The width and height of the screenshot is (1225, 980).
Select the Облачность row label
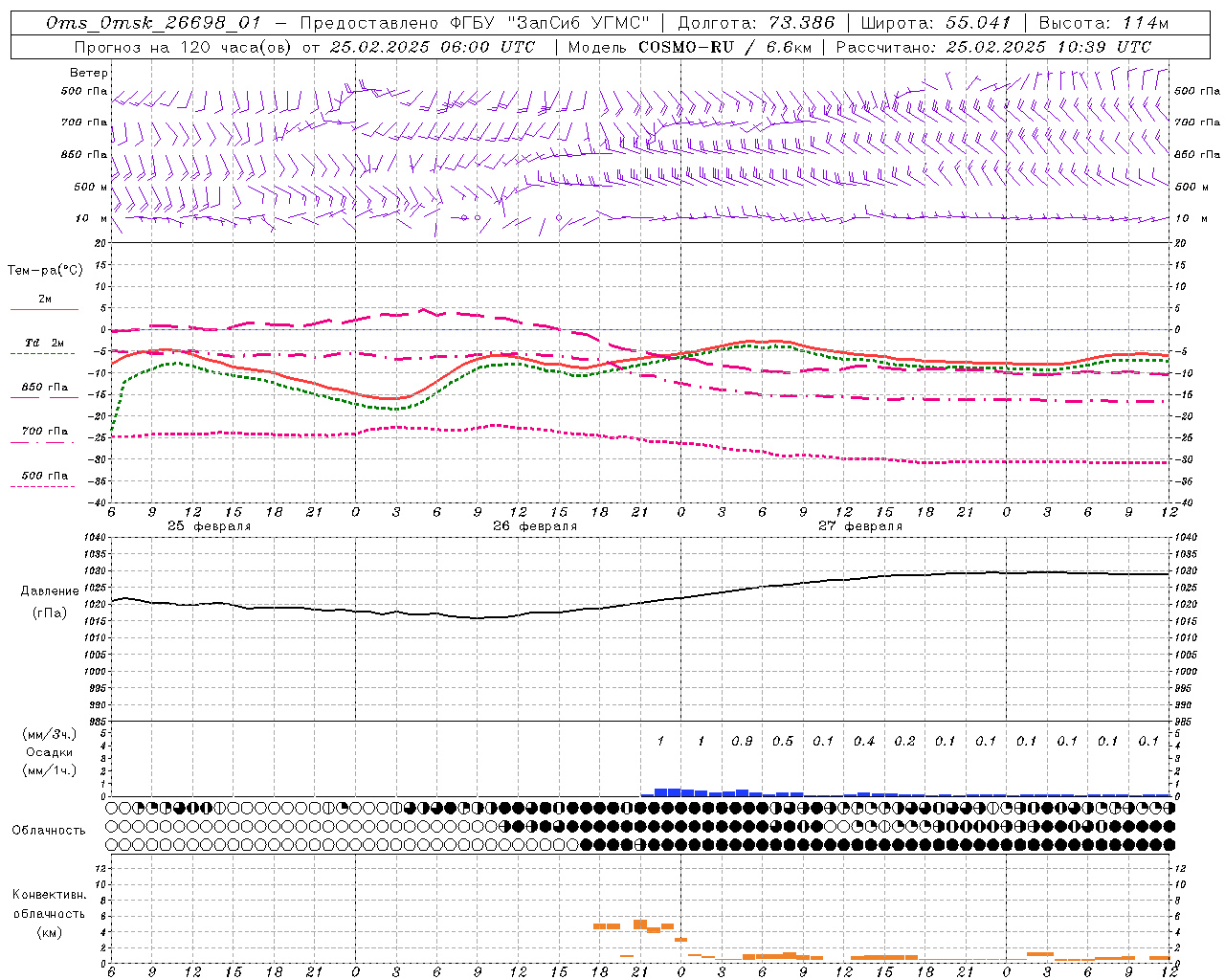coord(49,830)
